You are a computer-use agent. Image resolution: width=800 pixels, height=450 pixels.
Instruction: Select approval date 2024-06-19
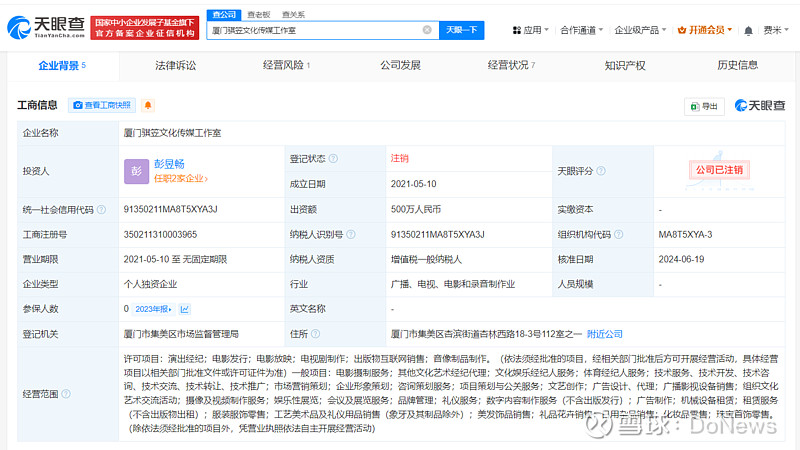pyautogui.click(x=681, y=260)
